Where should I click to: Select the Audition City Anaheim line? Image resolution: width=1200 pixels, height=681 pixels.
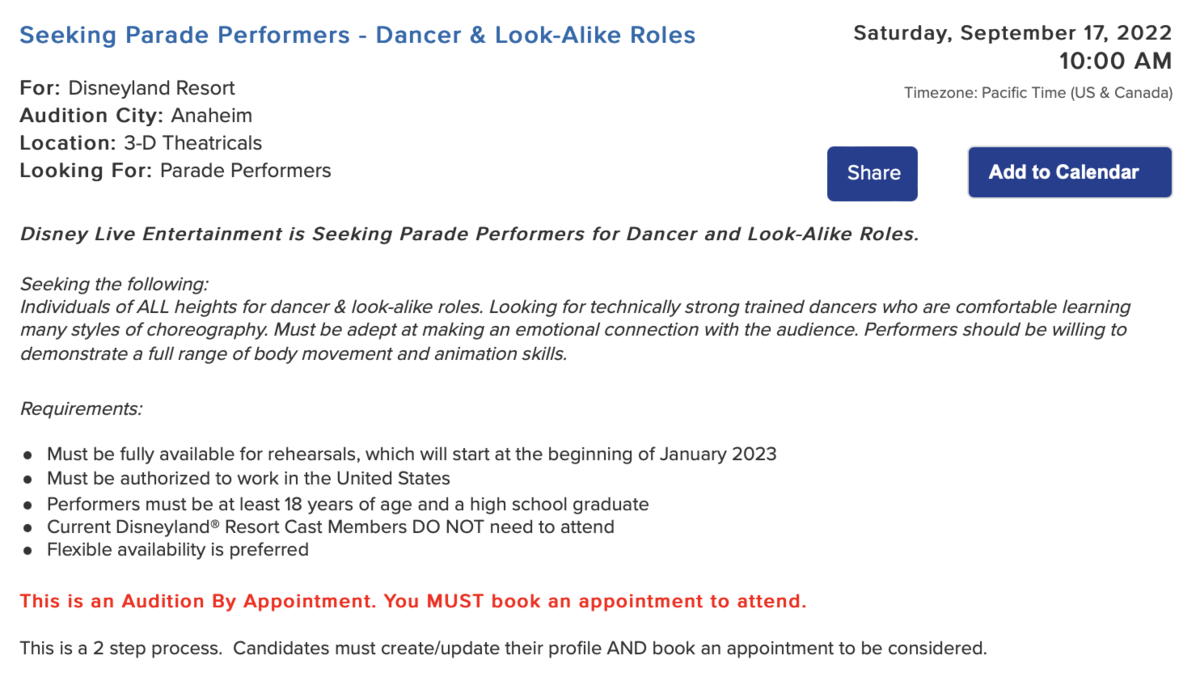coord(136,115)
